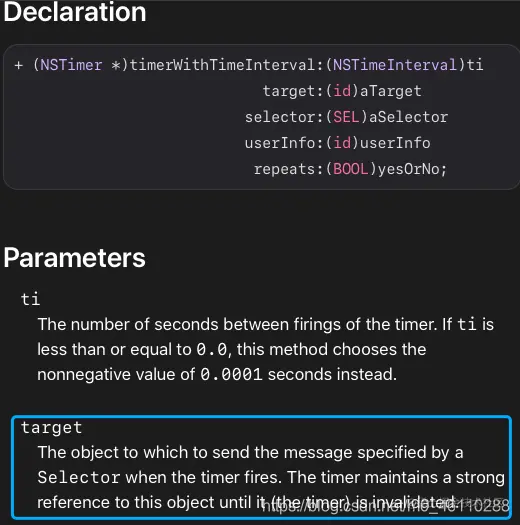The image size is (520, 525).
Task: Click the yesOrNo parameter name
Action: tap(408, 169)
